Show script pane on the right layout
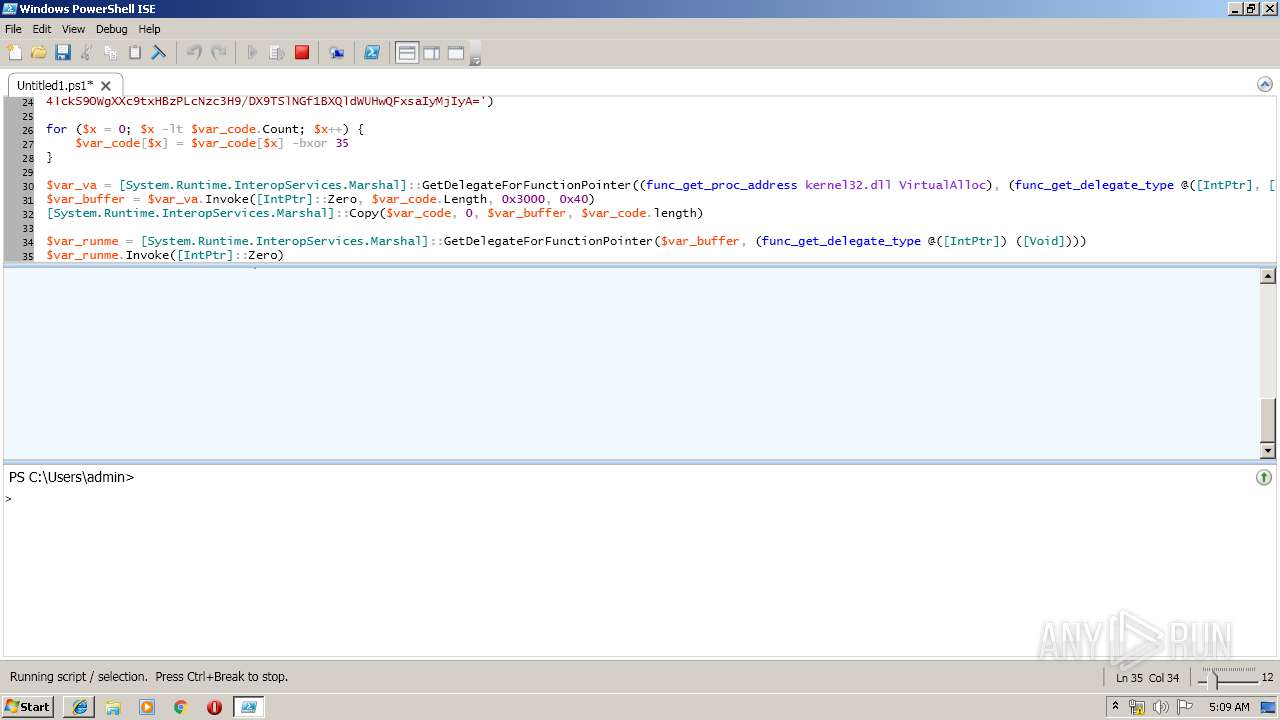The height and width of the screenshot is (720, 1280). [431, 53]
